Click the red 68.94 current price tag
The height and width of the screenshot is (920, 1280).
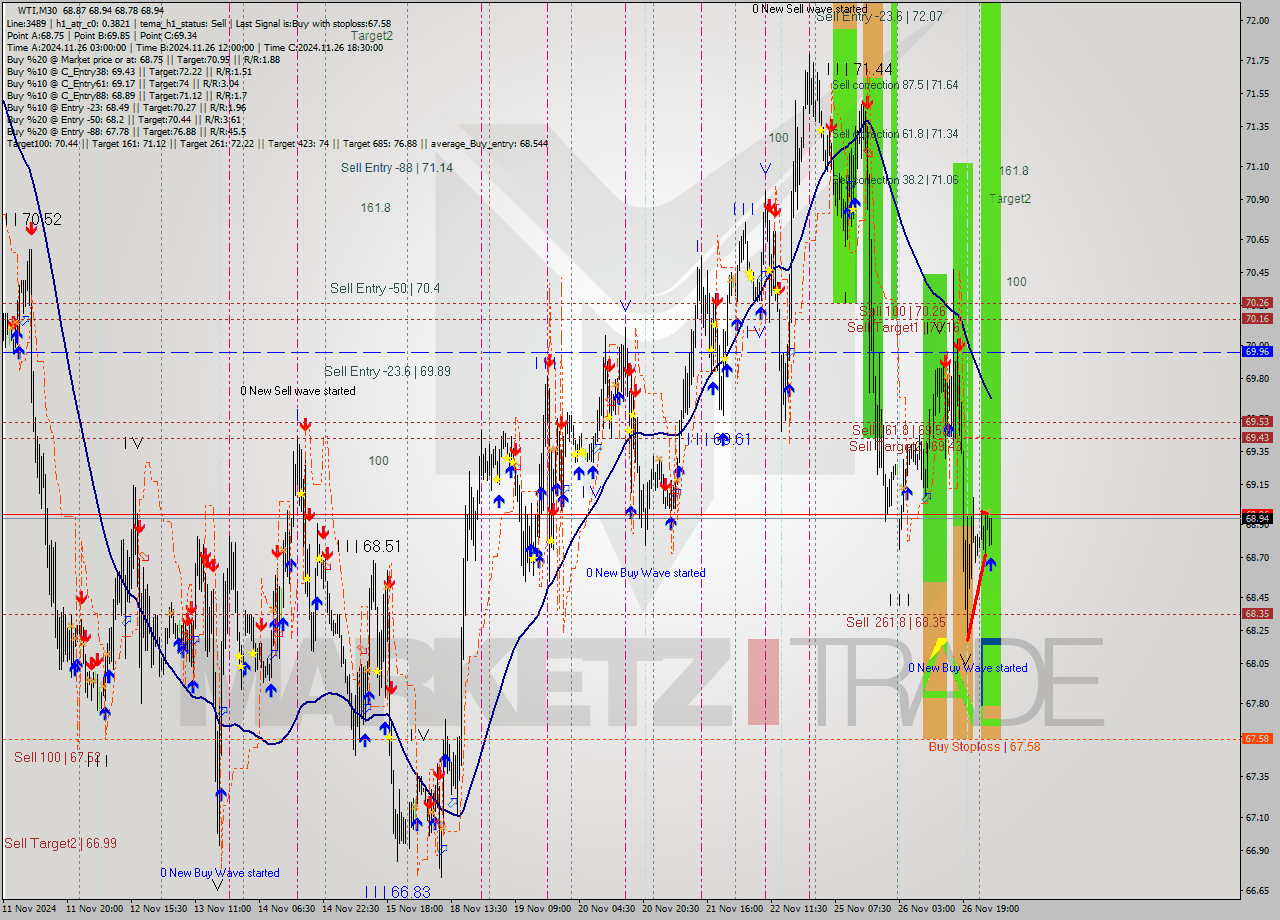pyautogui.click(x=1257, y=518)
